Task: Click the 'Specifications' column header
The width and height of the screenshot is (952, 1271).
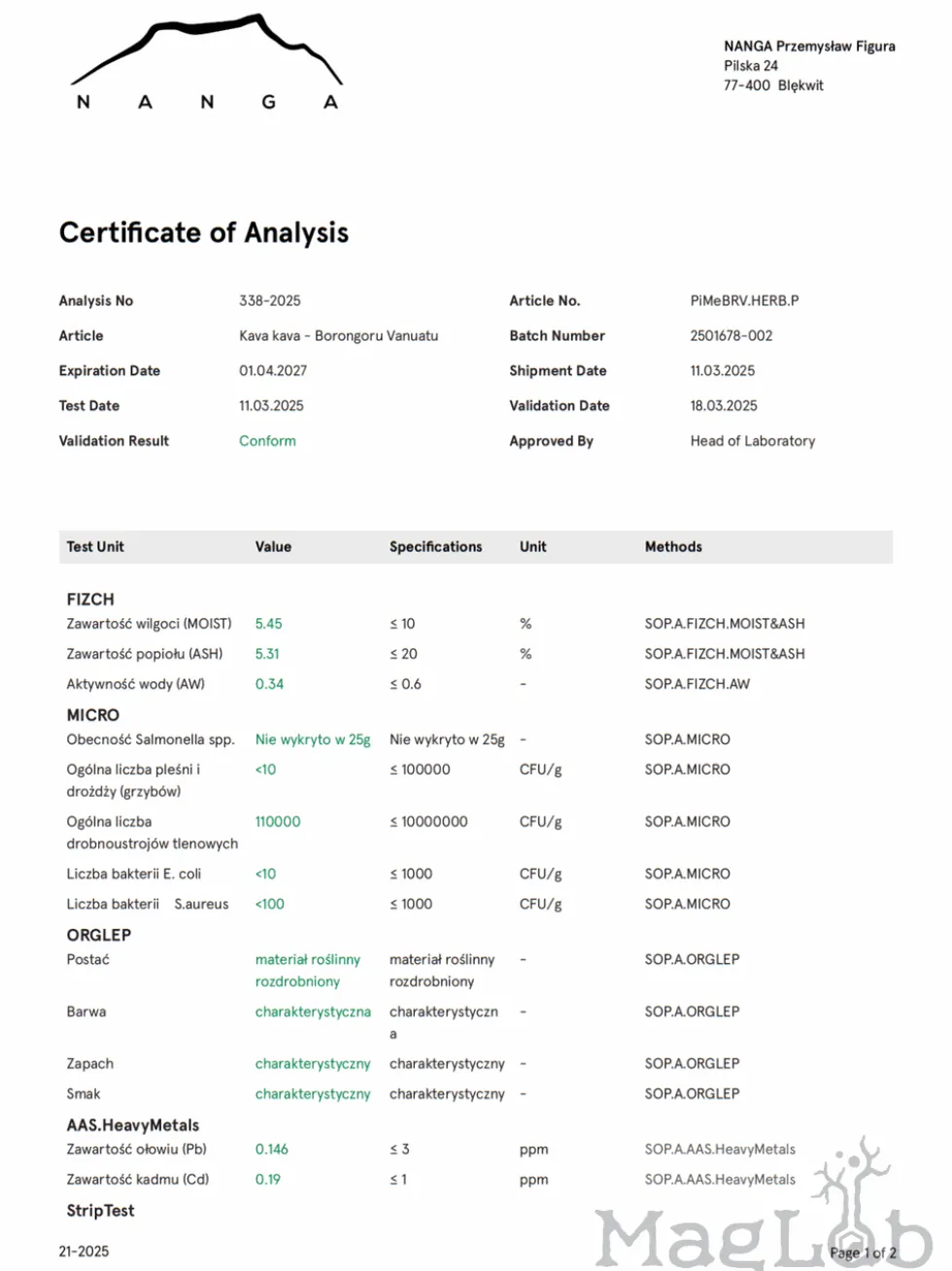Action: [436, 547]
